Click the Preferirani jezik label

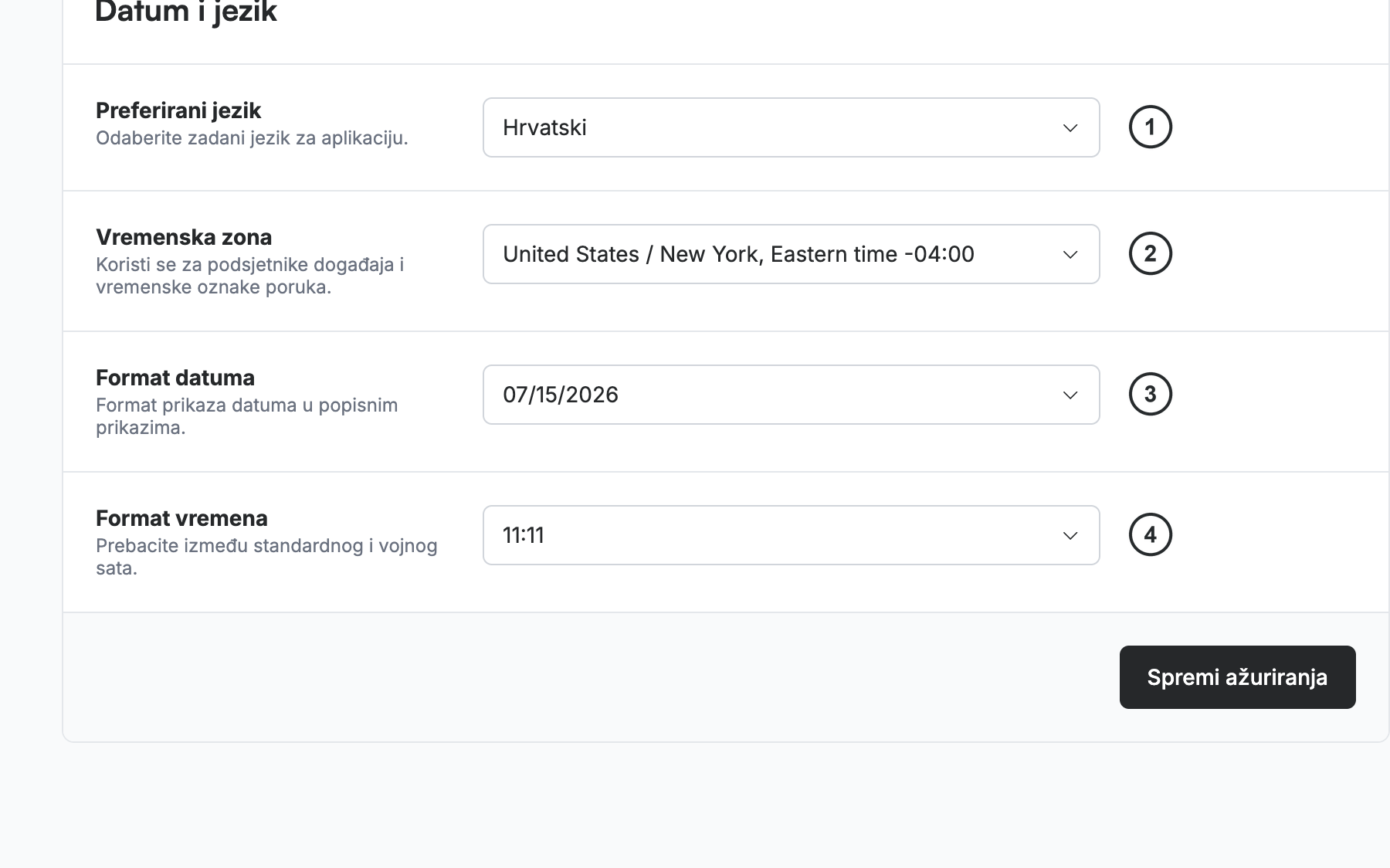tap(178, 110)
